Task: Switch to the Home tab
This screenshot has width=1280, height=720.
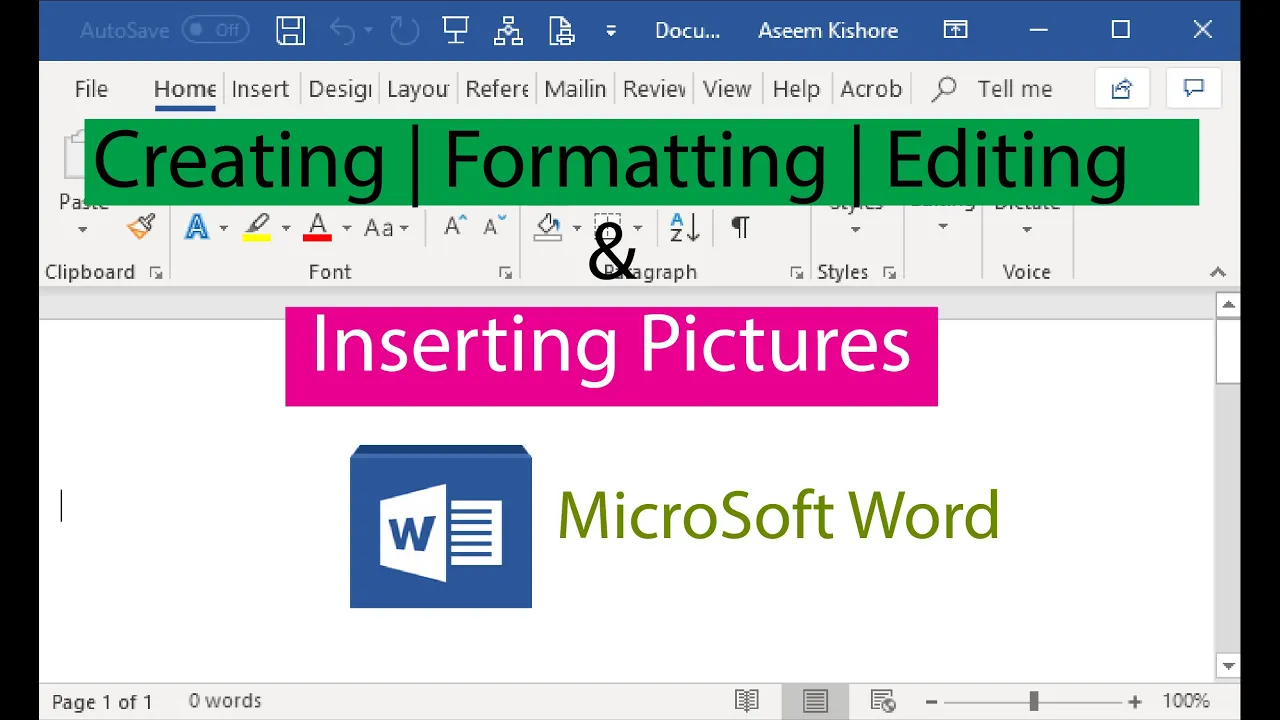Action: 185,89
